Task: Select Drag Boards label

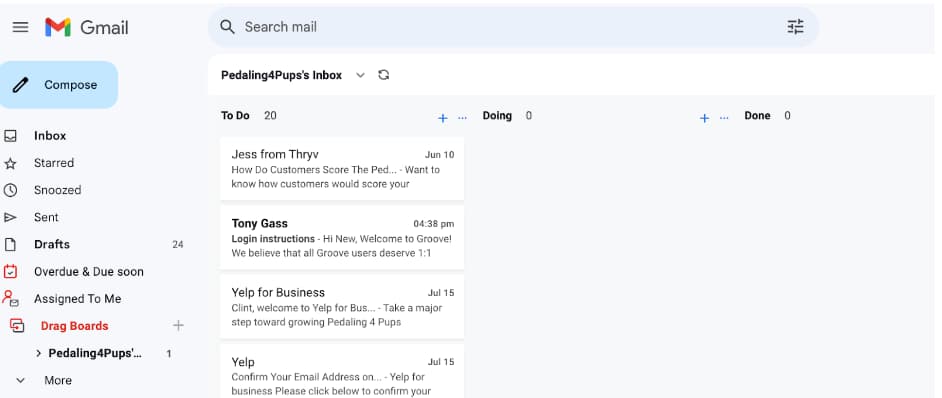Action: 74,326
